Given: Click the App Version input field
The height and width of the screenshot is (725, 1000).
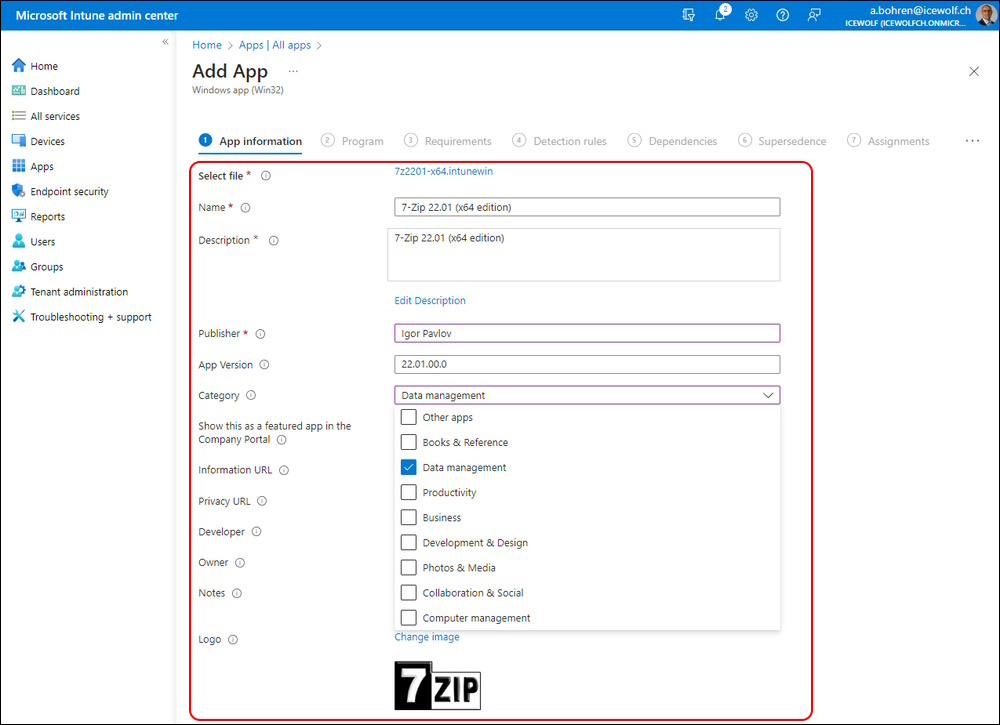Looking at the screenshot, I should coord(587,365).
